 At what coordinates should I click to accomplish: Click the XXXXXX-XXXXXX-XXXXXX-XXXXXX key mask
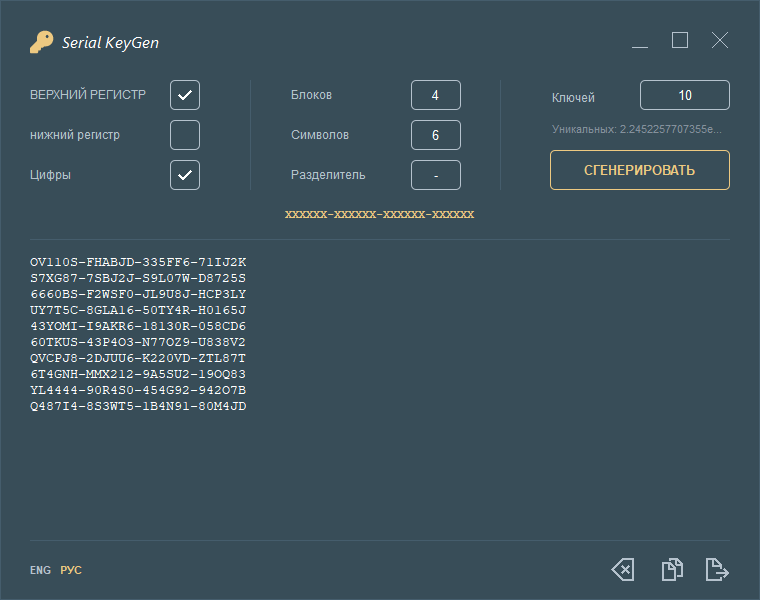pos(380,214)
